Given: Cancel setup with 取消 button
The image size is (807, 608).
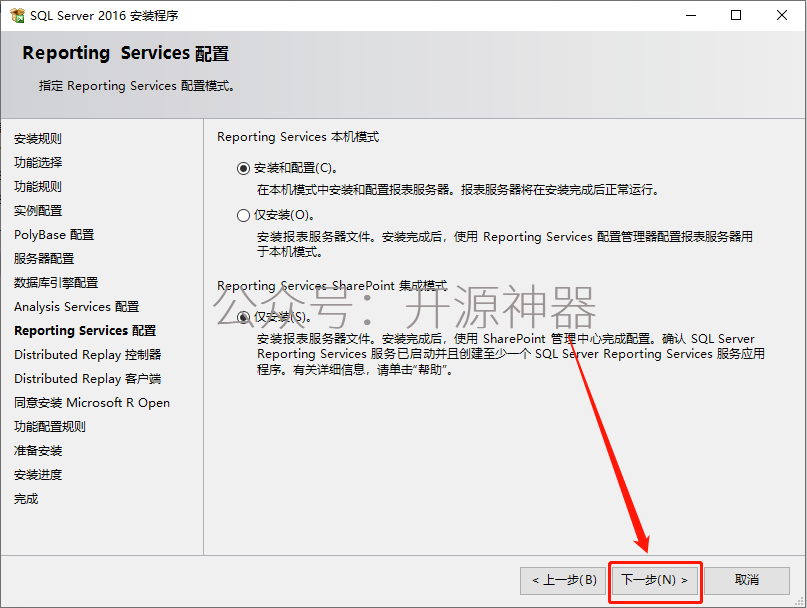Looking at the screenshot, I should click(747, 581).
